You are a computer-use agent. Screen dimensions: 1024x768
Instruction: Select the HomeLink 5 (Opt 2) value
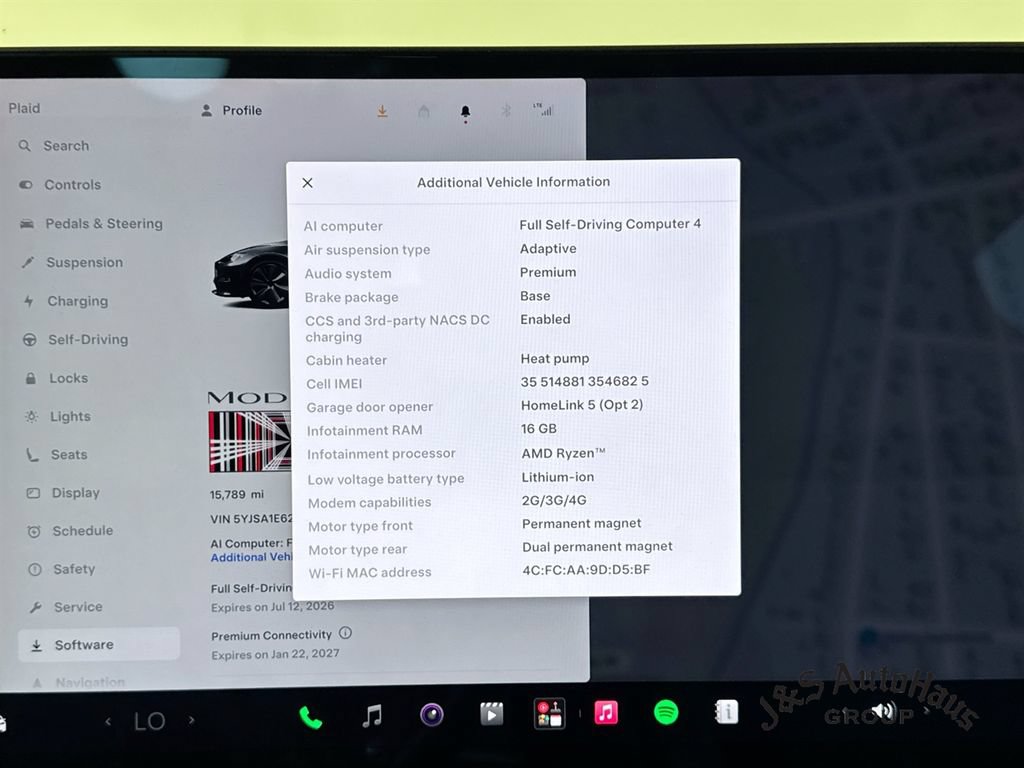[x=582, y=405]
